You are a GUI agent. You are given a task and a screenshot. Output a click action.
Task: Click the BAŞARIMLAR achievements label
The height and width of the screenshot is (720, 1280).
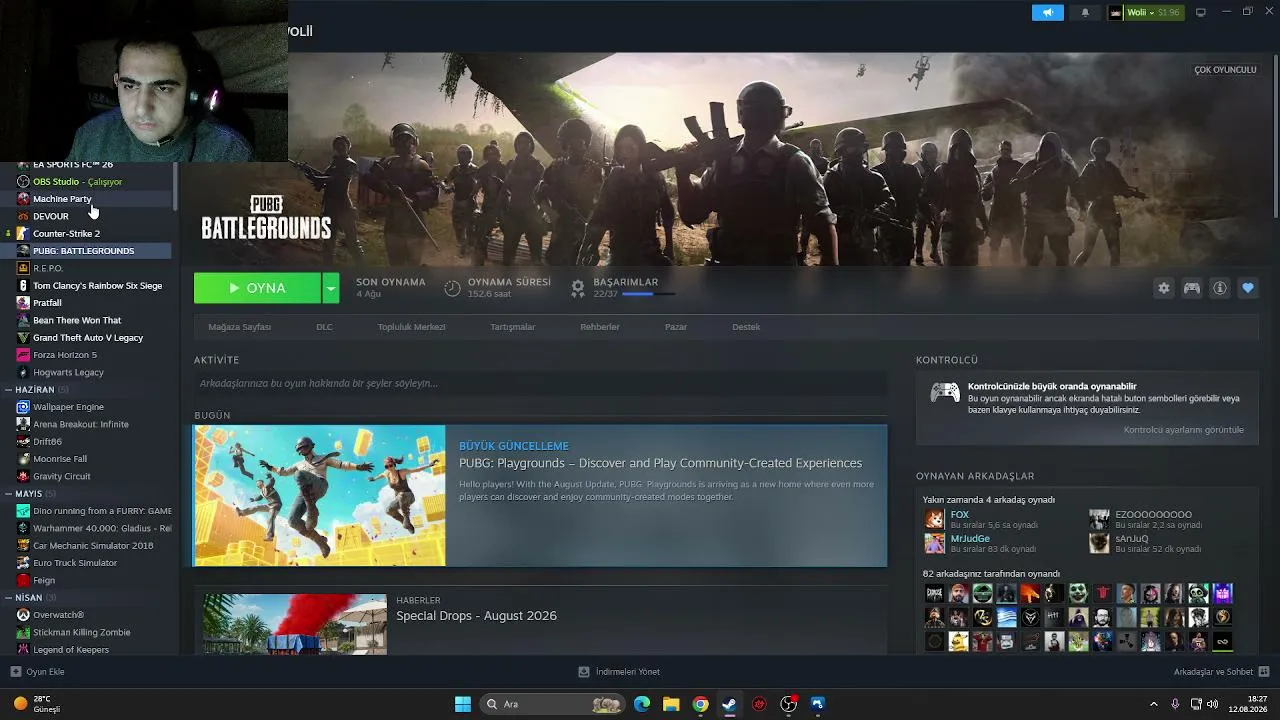click(x=625, y=282)
